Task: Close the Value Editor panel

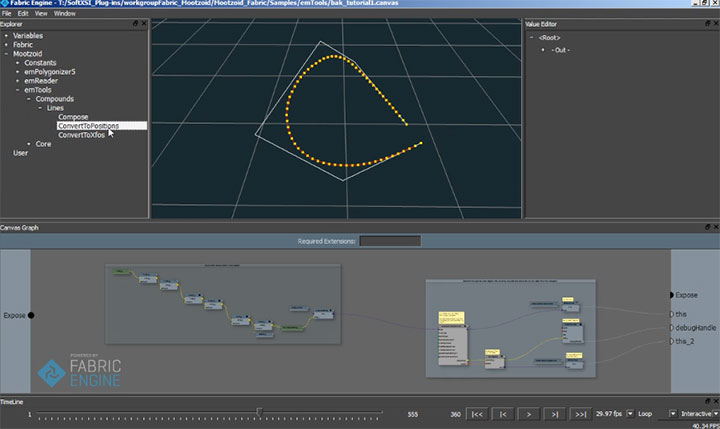Action: 716,23
